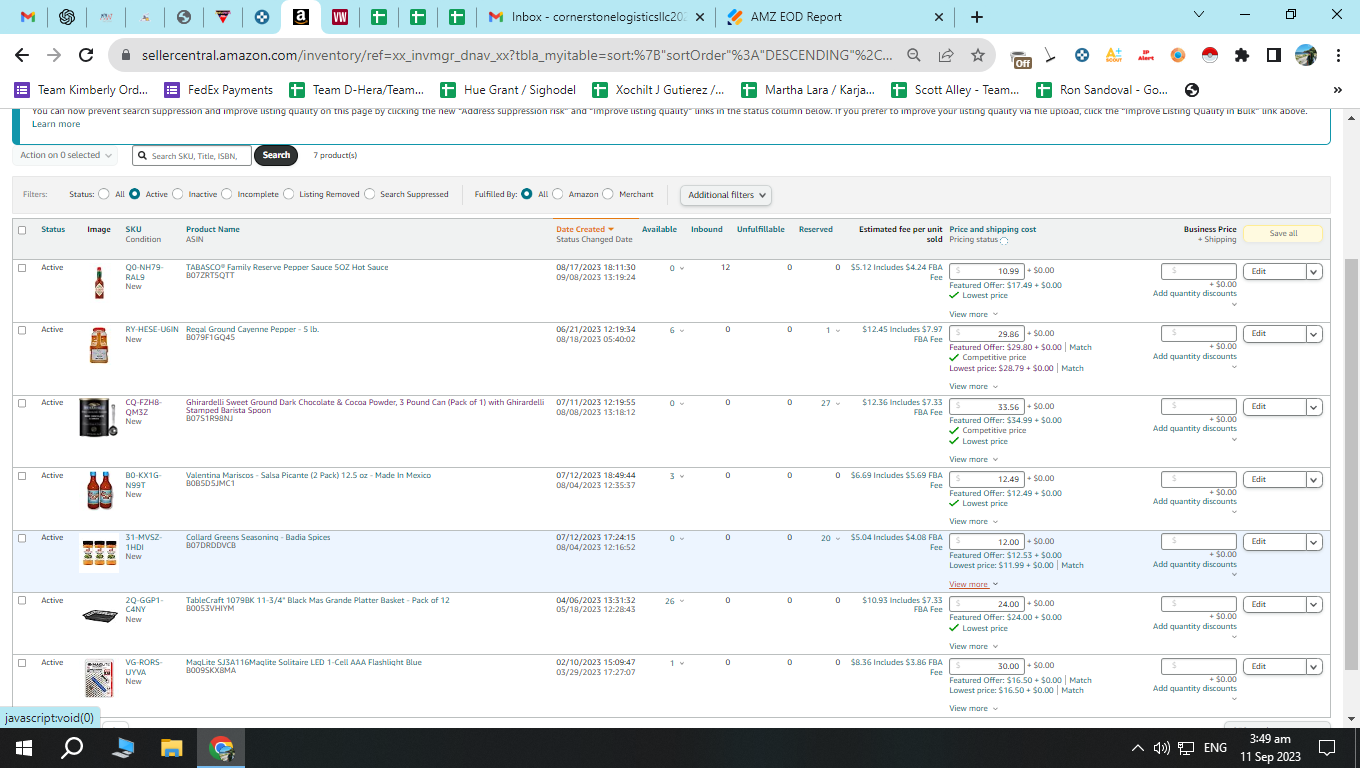Open the Action on 0 selected dropdown

click(67, 155)
